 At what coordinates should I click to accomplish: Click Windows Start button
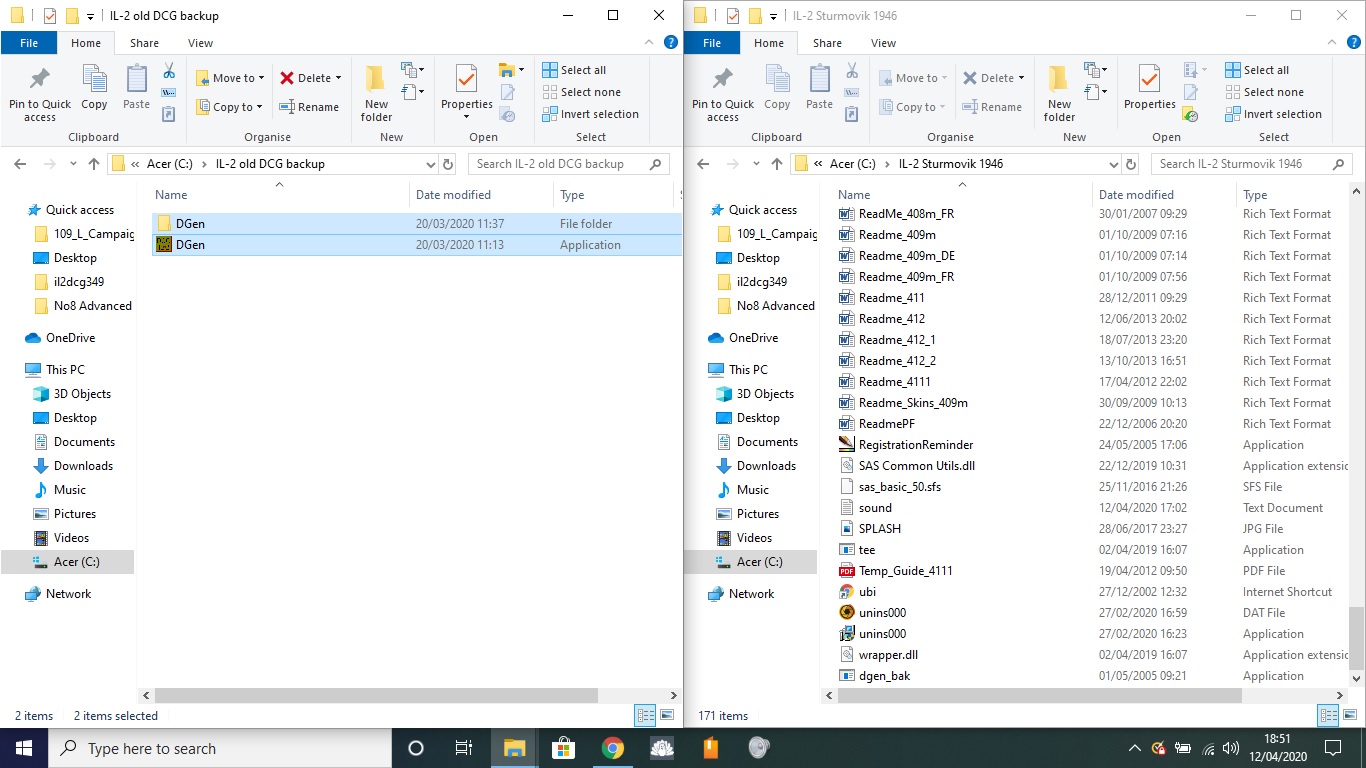pyautogui.click(x=24, y=748)
